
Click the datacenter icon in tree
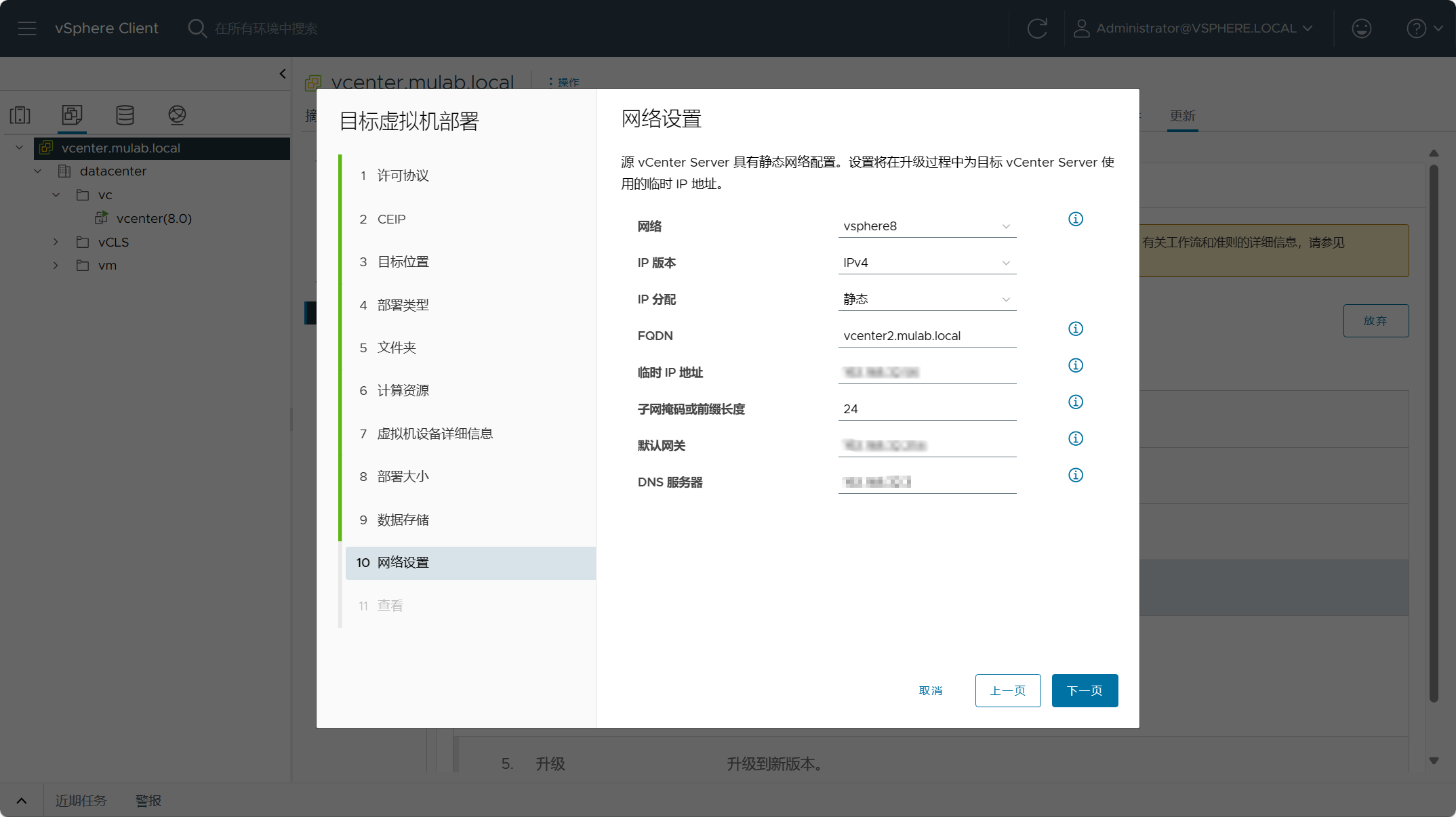(x=64, y=171)
